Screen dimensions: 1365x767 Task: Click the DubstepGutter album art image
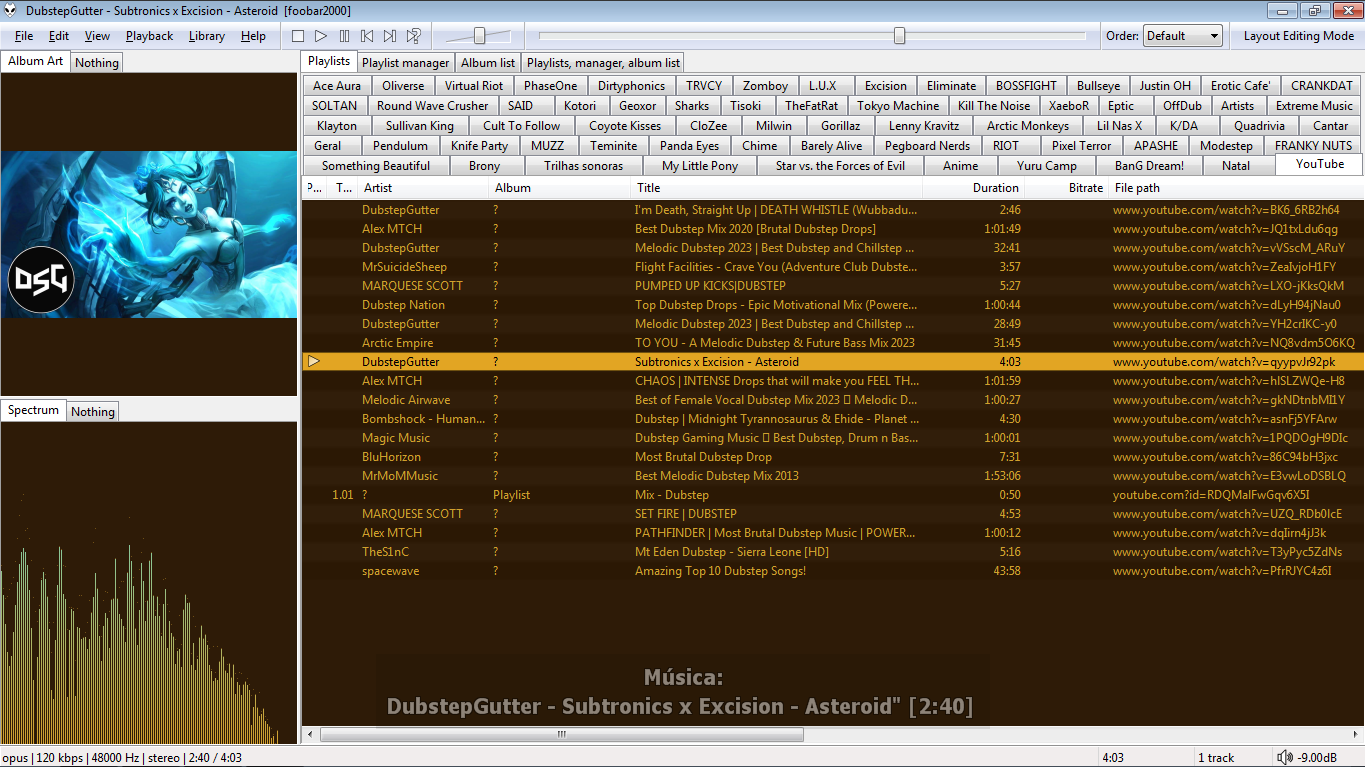pos(149,234)
